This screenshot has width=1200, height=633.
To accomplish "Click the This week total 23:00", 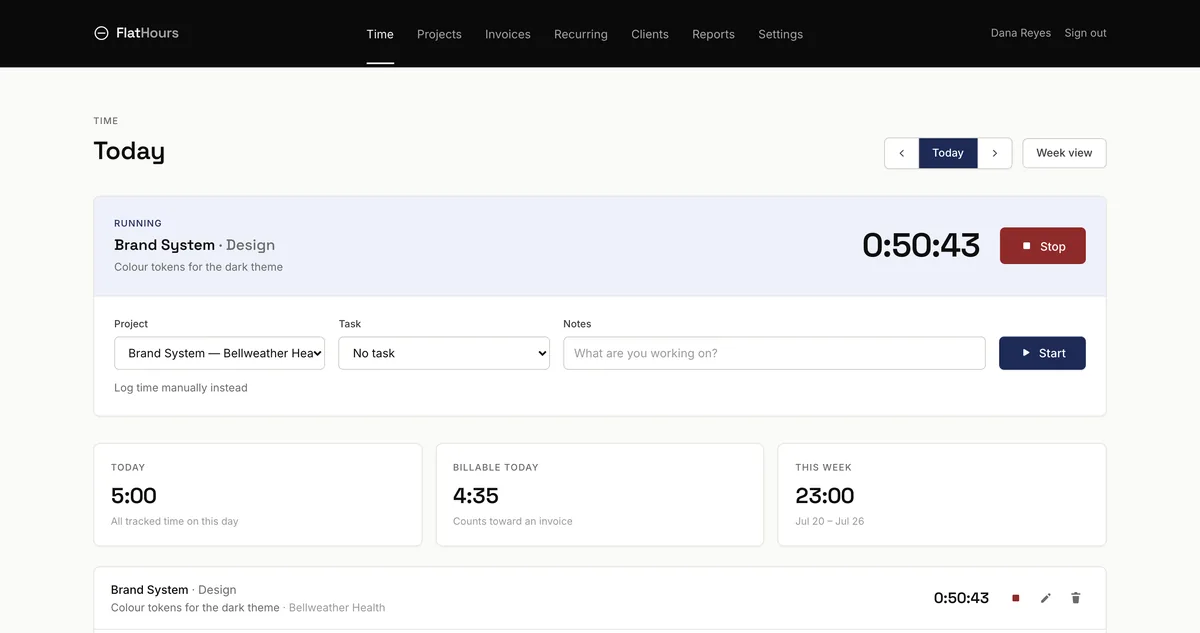I will (x=825, y=496).
